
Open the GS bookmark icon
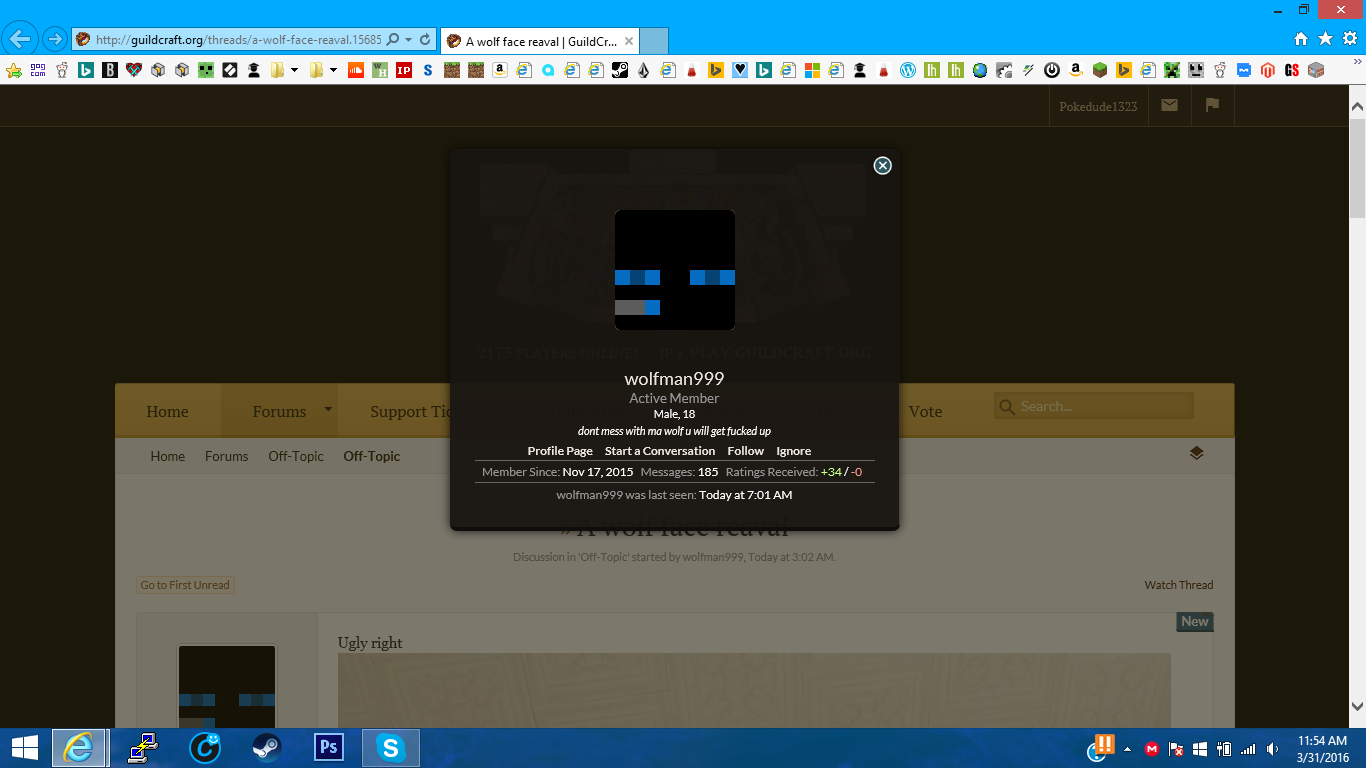(x=1292, y=70)
